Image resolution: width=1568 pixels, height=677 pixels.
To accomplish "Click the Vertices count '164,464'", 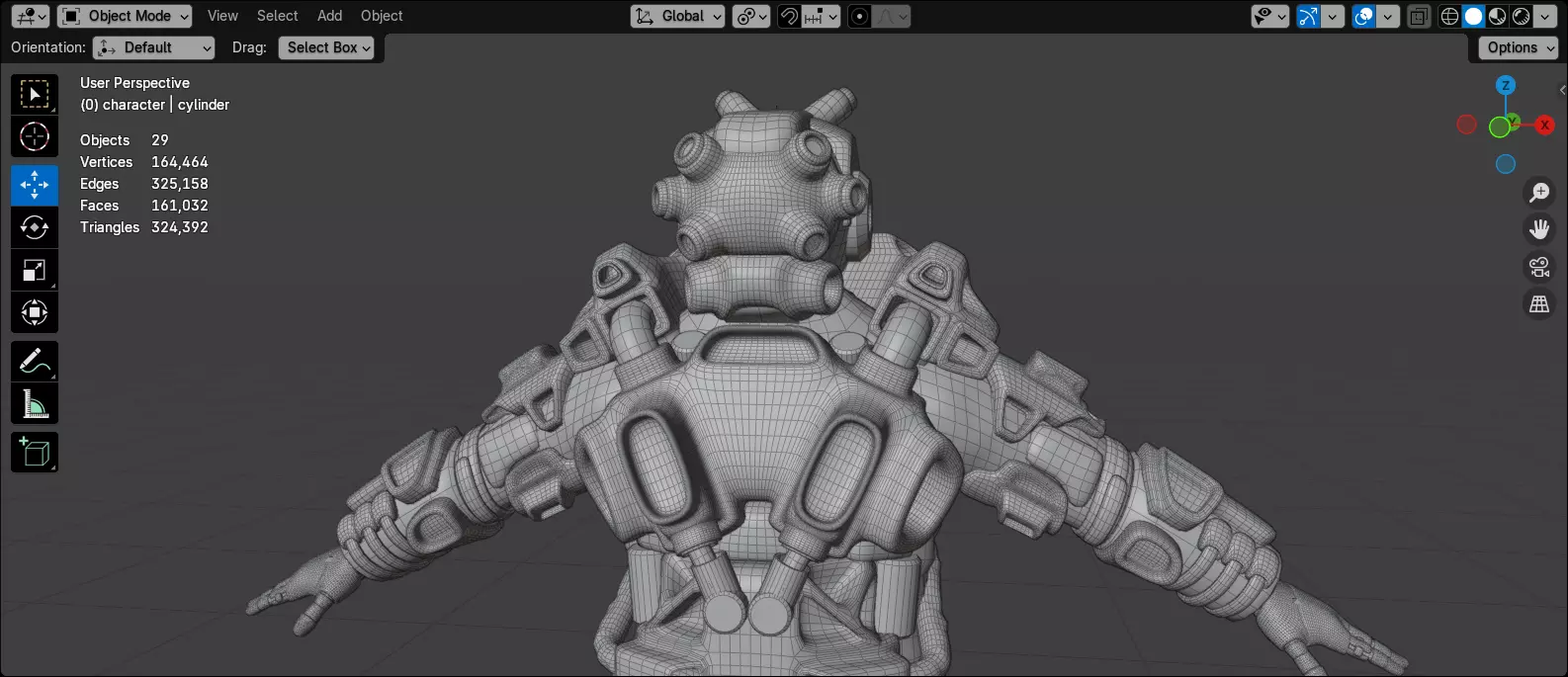I will [180, 162].
